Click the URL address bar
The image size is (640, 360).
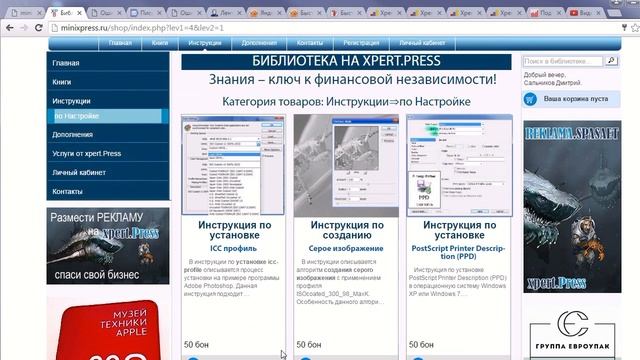[335, 28]
